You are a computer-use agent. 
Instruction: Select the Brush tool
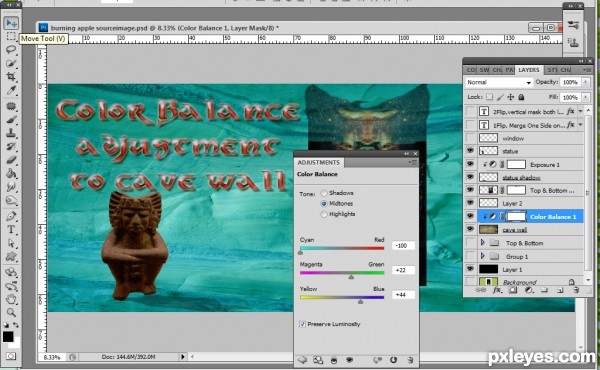(x=11, y=120)
